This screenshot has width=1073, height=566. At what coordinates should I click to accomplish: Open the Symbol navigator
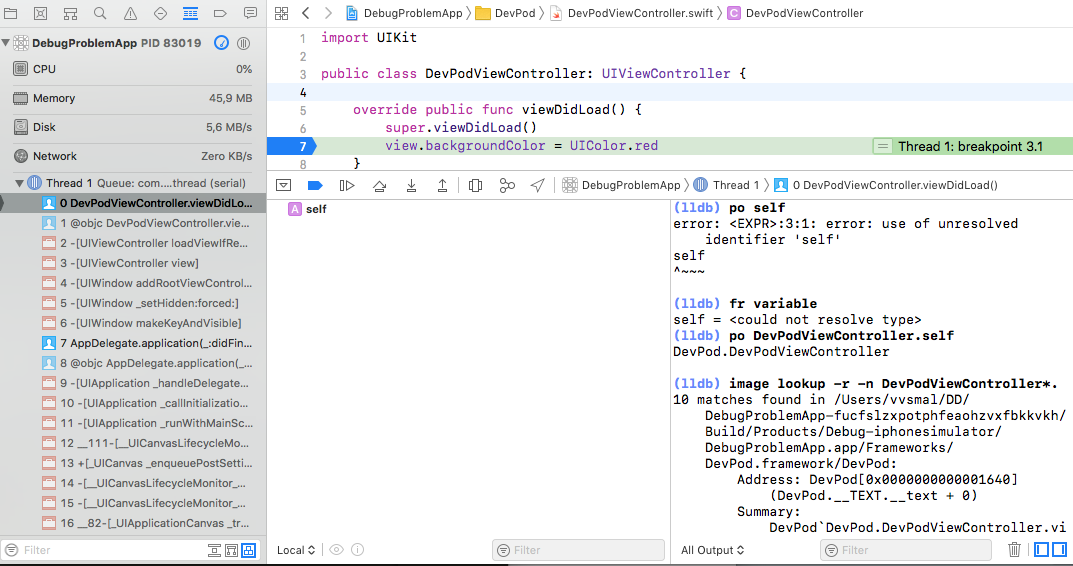(70, 13)
